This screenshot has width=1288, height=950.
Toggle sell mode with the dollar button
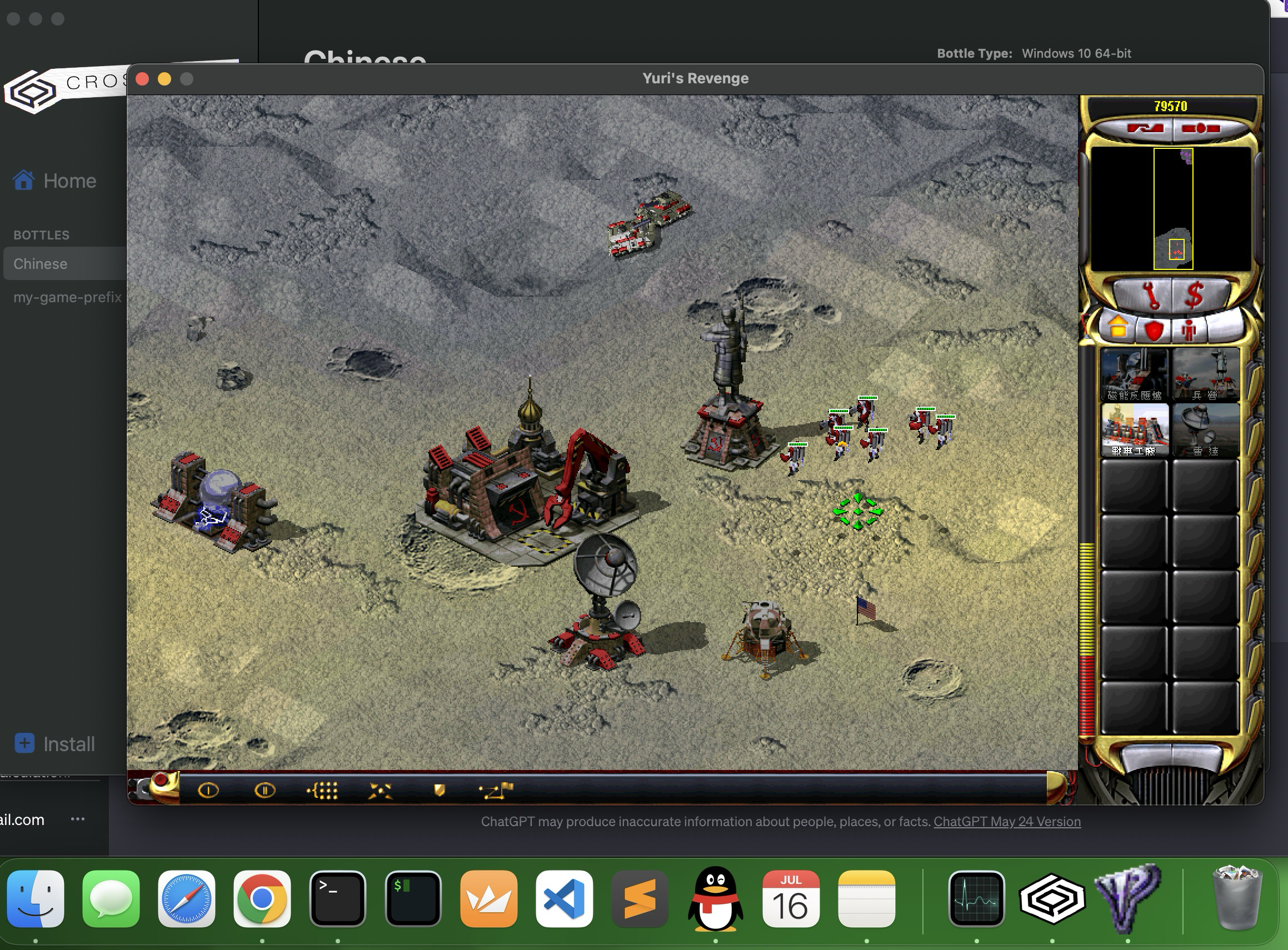pyautogui.click(x=1194, y=296)
